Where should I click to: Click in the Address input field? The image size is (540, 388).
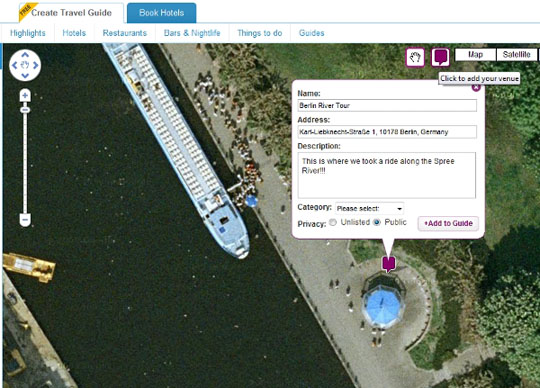(387, 132)
